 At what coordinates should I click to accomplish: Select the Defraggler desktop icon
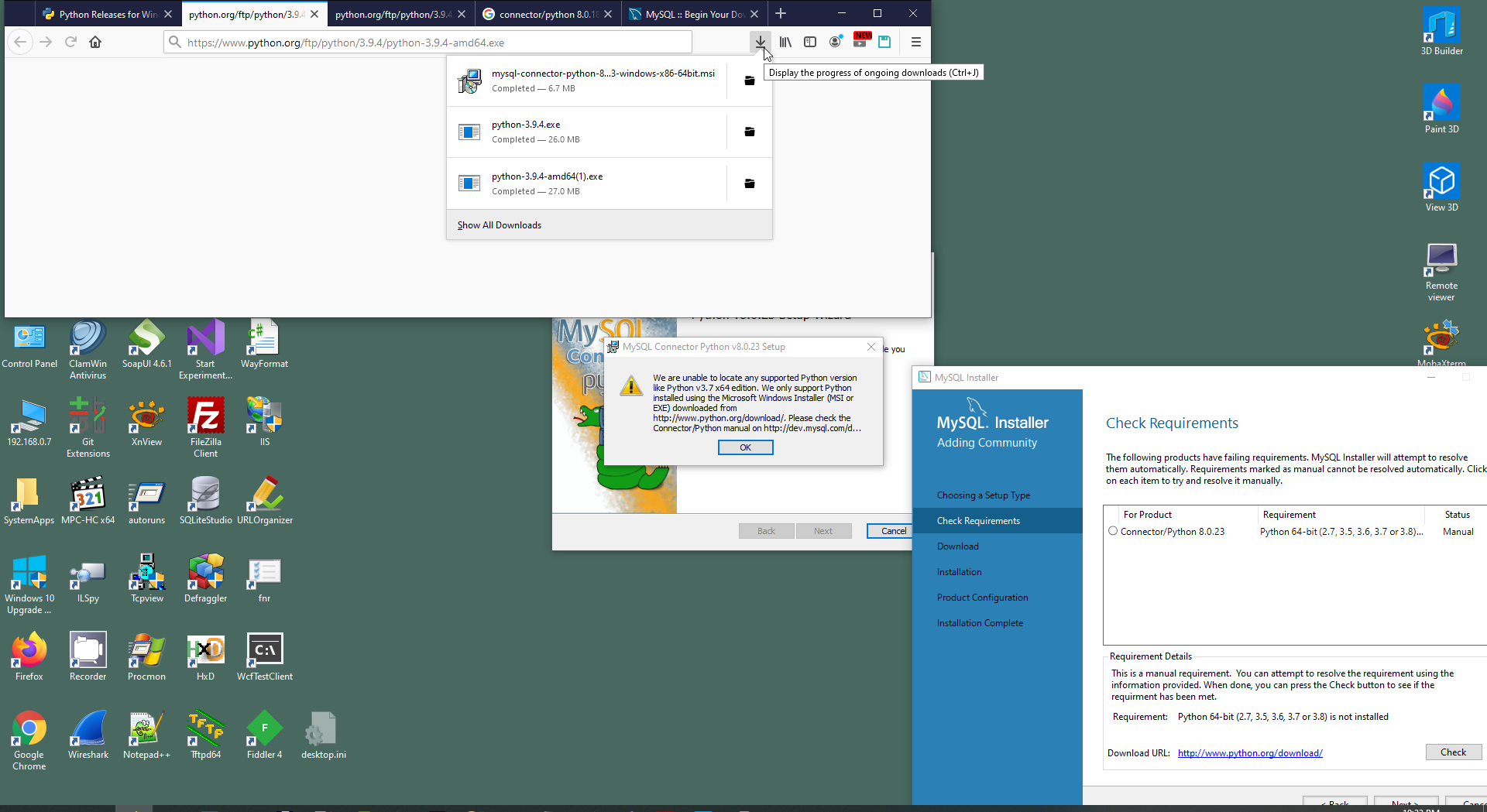tap(205, 579)
